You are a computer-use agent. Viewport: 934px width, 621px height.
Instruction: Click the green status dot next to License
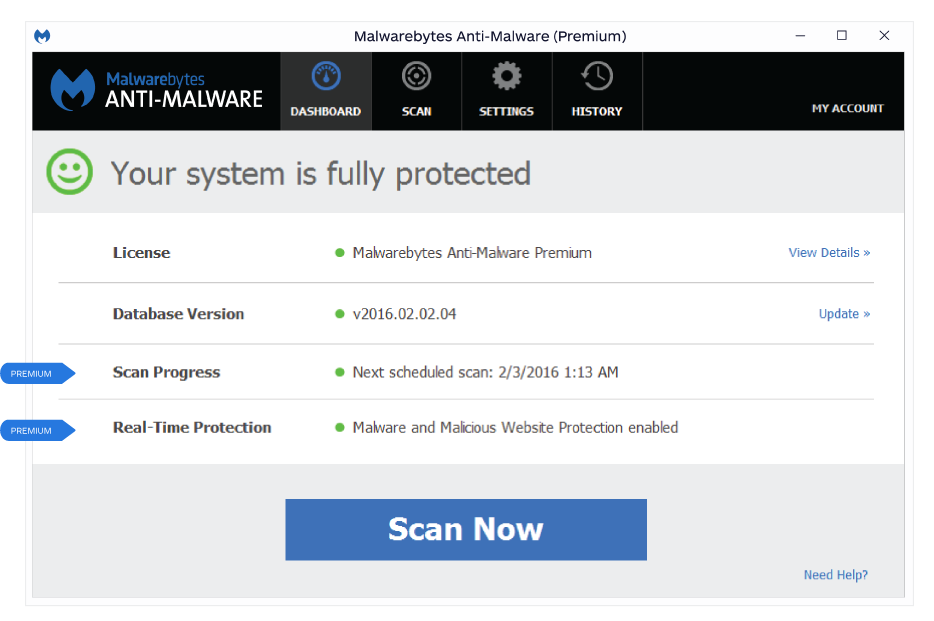click(340, 253)
